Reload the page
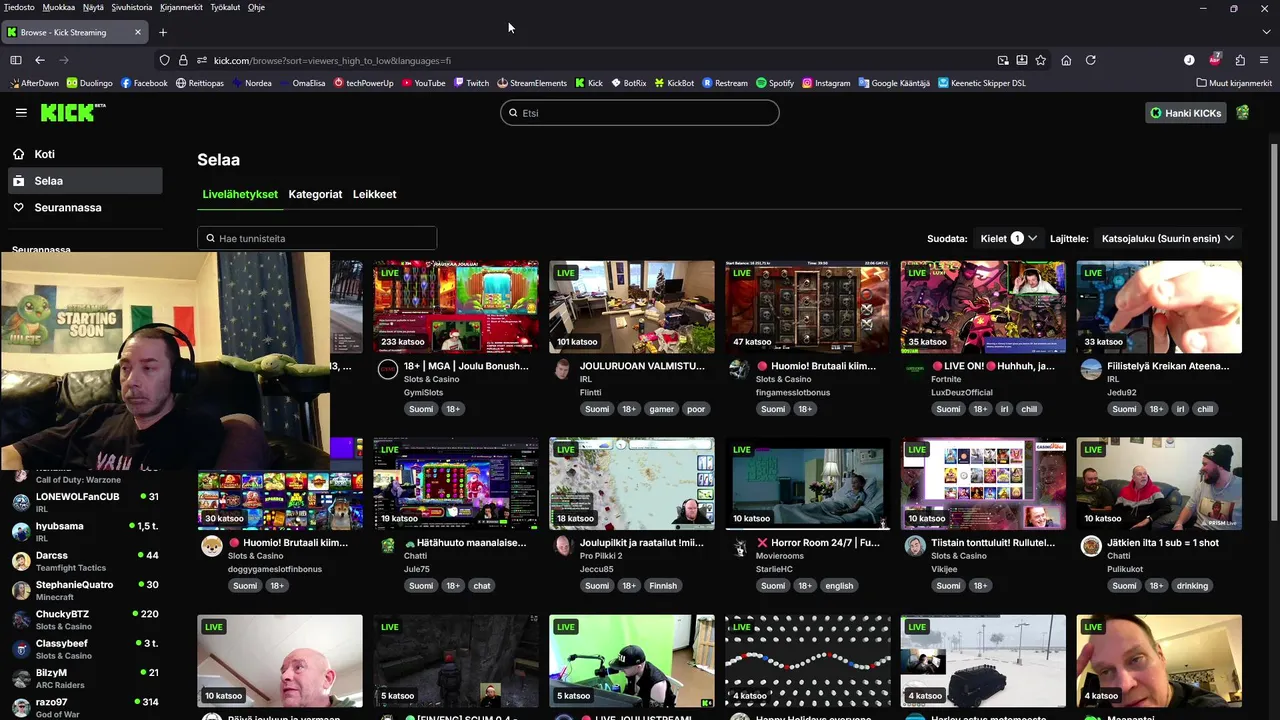Image resolution: width=1280 pixels, height=720 pixels. 1091,60
